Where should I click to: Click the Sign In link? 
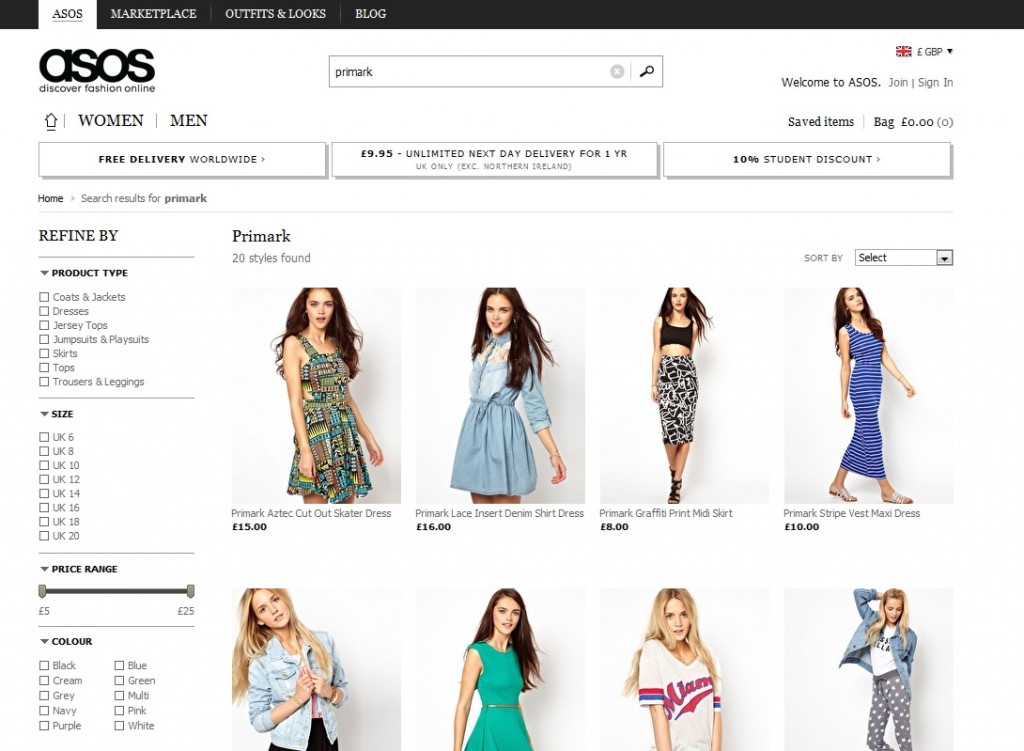[x=935, y=82]
